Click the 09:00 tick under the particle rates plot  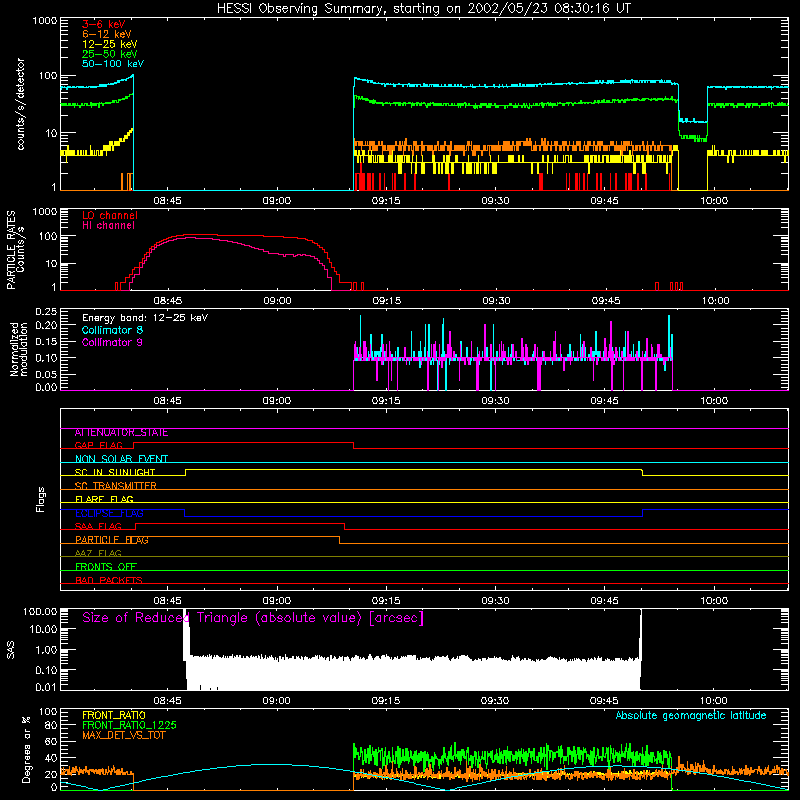(x=277, y=301)
